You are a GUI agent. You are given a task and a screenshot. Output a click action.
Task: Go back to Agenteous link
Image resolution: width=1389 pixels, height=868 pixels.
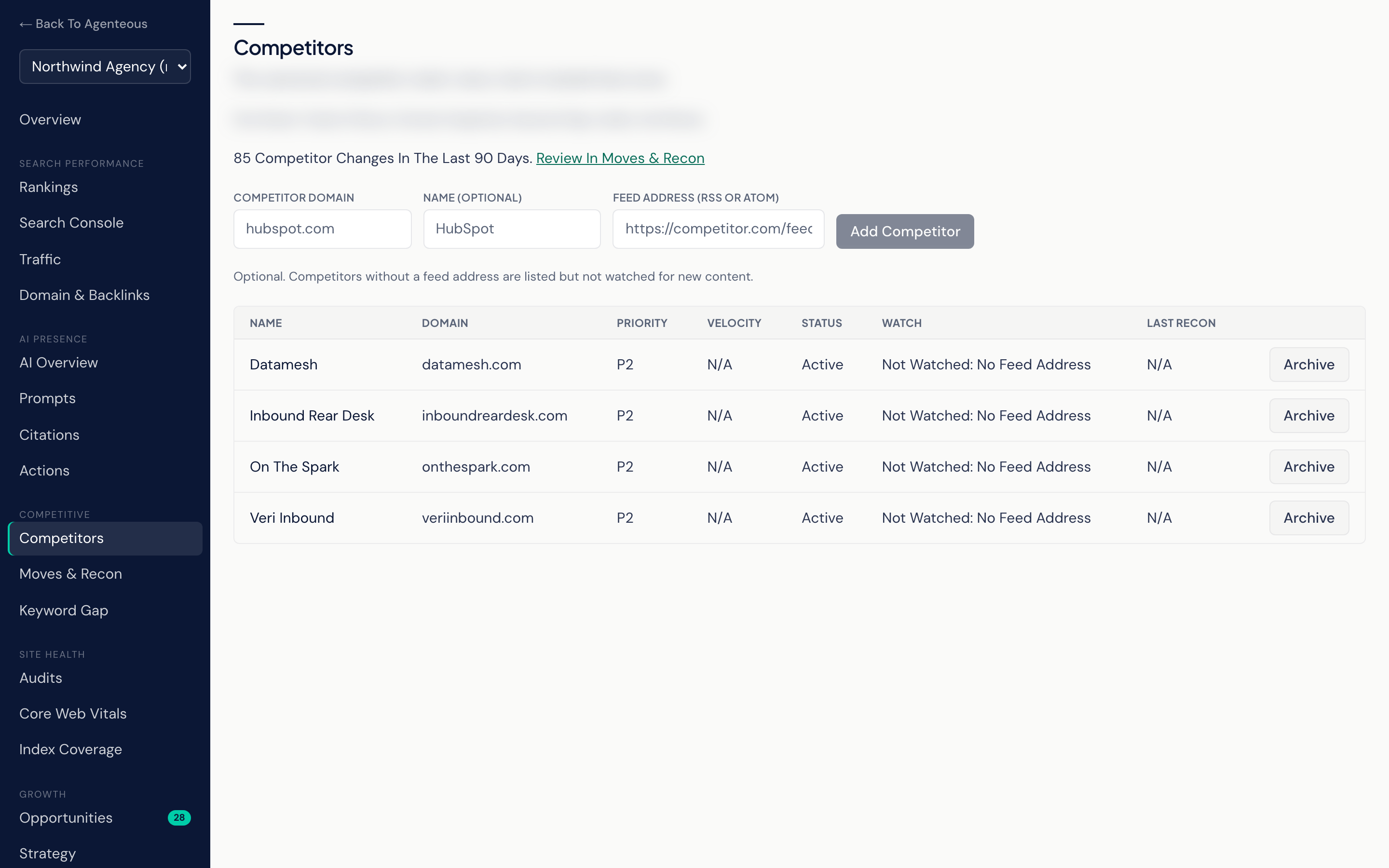tap(83, 24)
